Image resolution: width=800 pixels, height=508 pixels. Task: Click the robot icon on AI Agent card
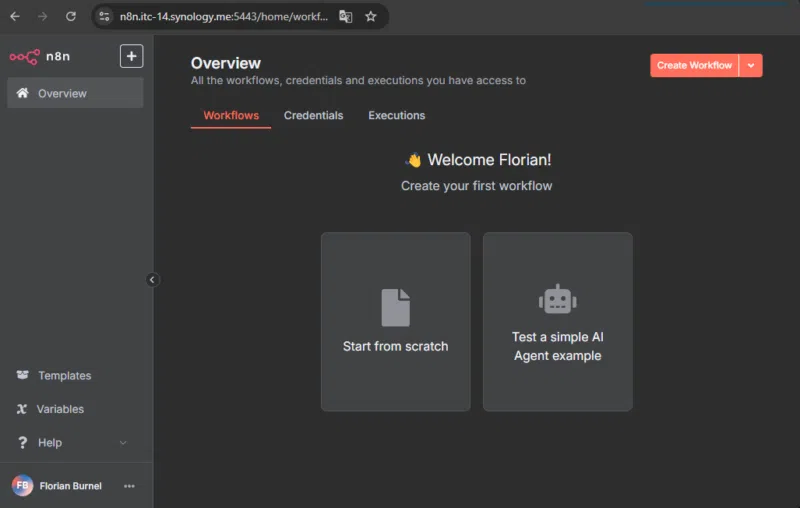pyautogui.click(x=558, y=299)
